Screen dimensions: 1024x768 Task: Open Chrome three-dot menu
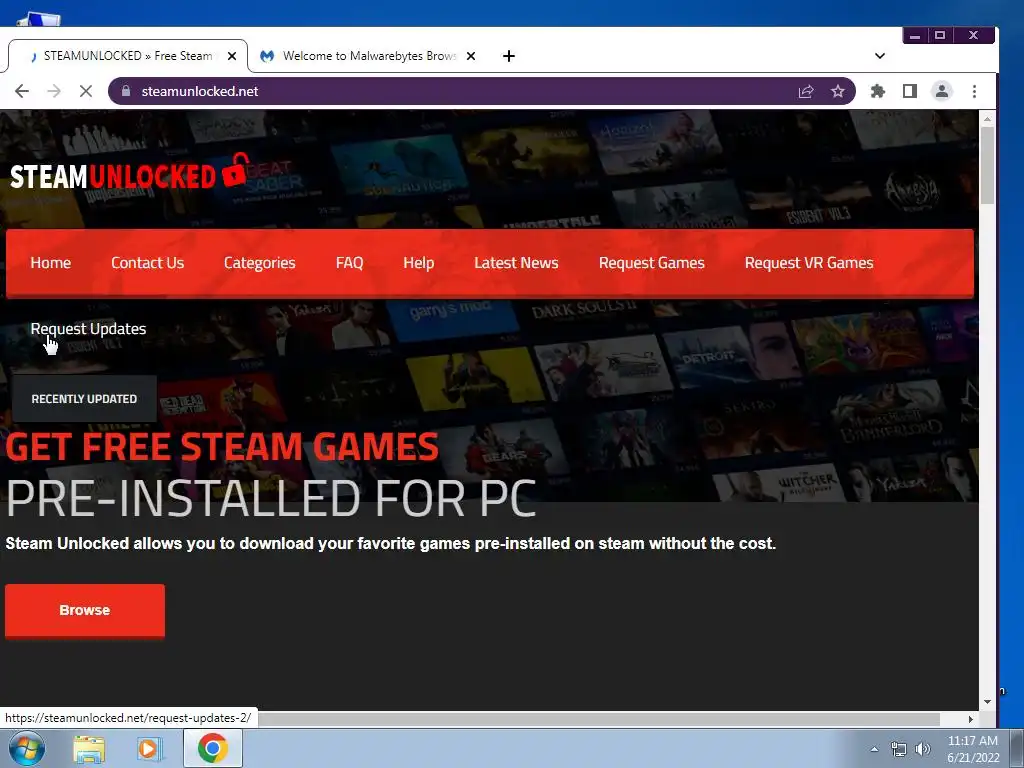point(974,91)
